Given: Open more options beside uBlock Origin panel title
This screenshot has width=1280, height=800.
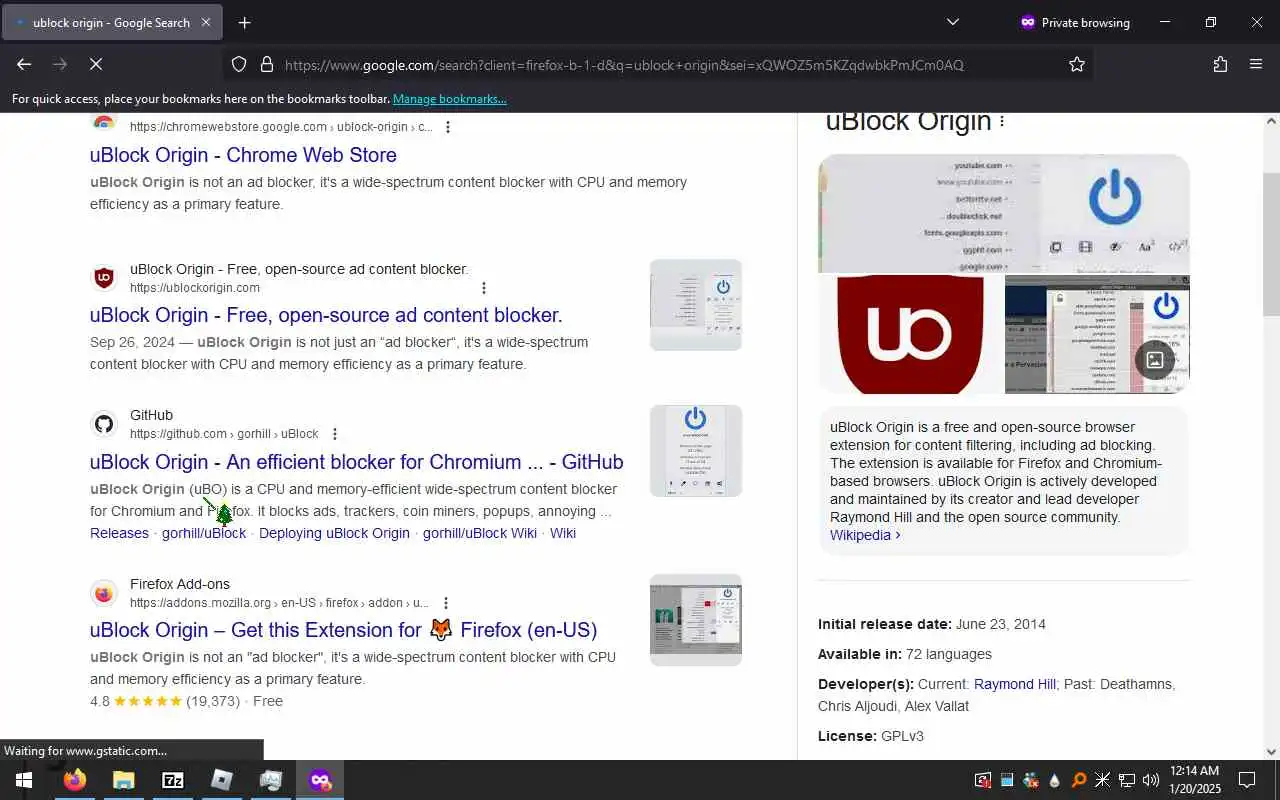Looking at the screenshot, I should click(x=1002, y=122).
